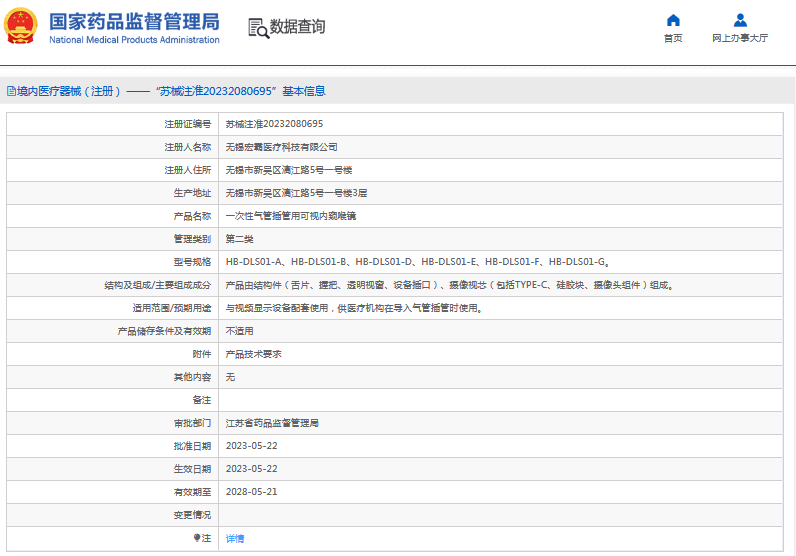Viewport: 796px width, 556px height.
Task: Select the company name 无锡宏霸医疗科技有限公司
Action: [274, 147]
